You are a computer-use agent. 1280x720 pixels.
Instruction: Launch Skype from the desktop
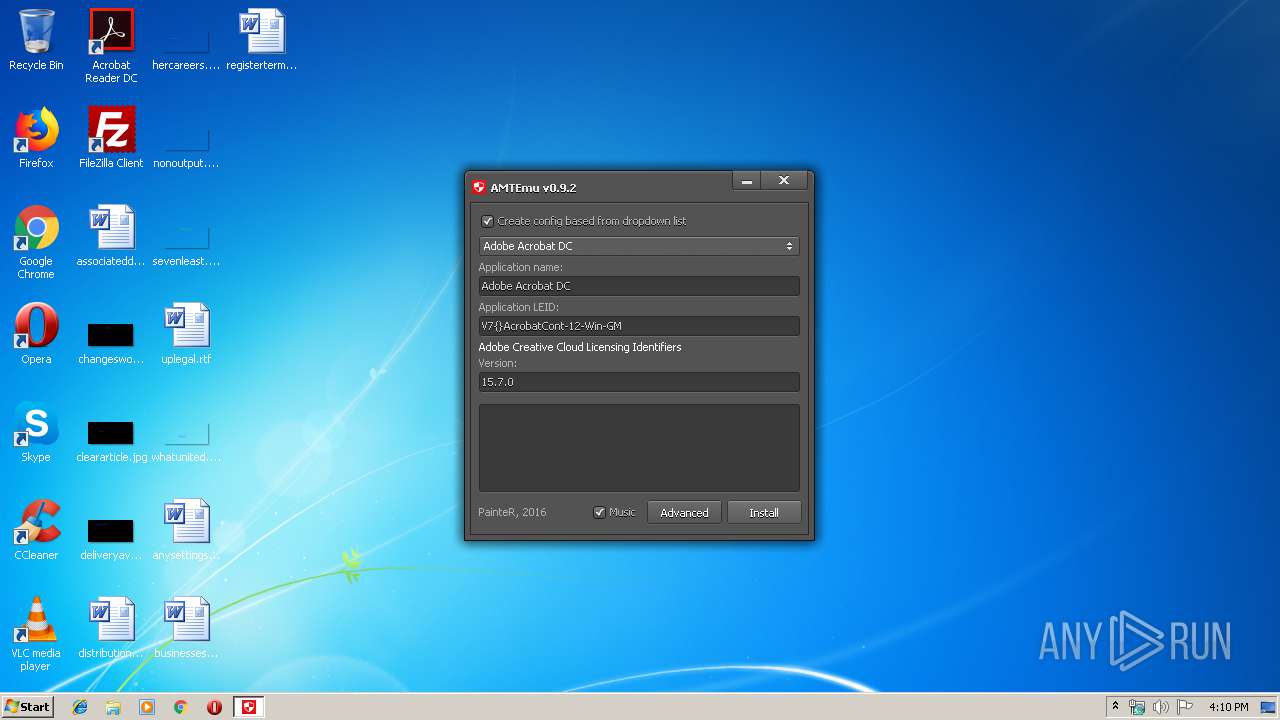coord(36,433)
